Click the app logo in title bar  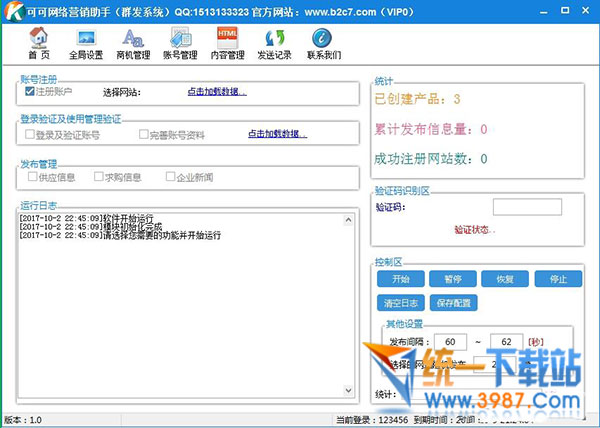(x=11, y=10)
